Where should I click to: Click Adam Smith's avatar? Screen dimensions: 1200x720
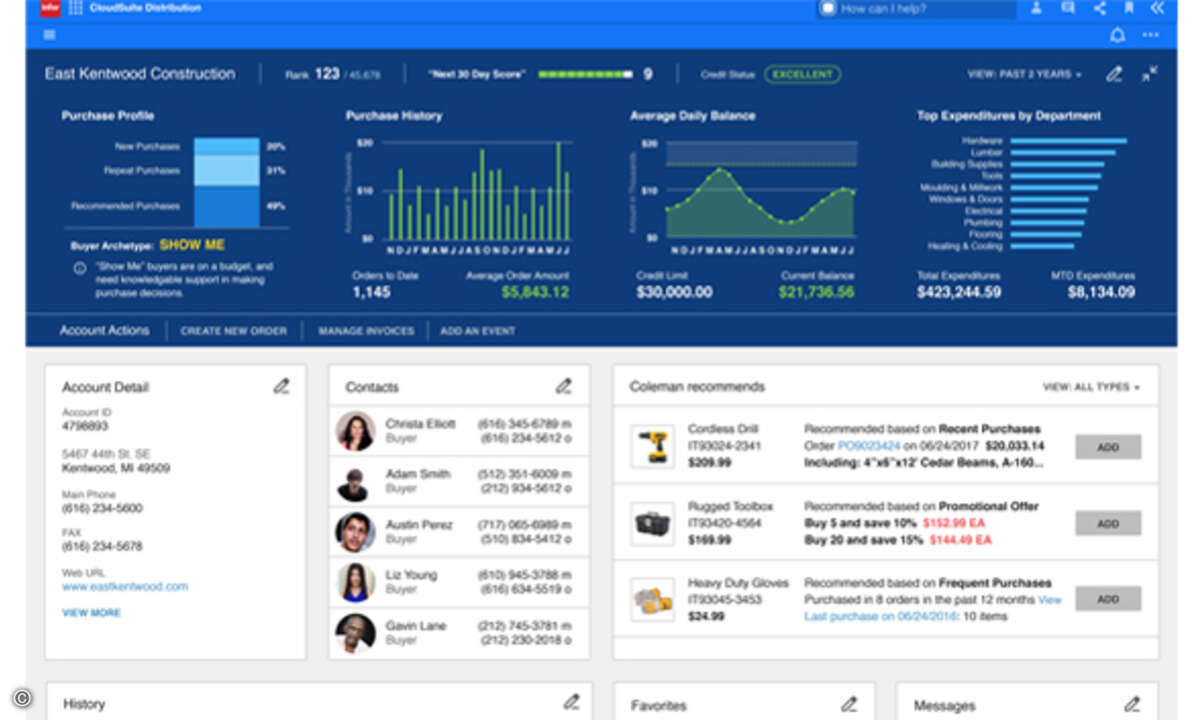click(x=355, y=482)
